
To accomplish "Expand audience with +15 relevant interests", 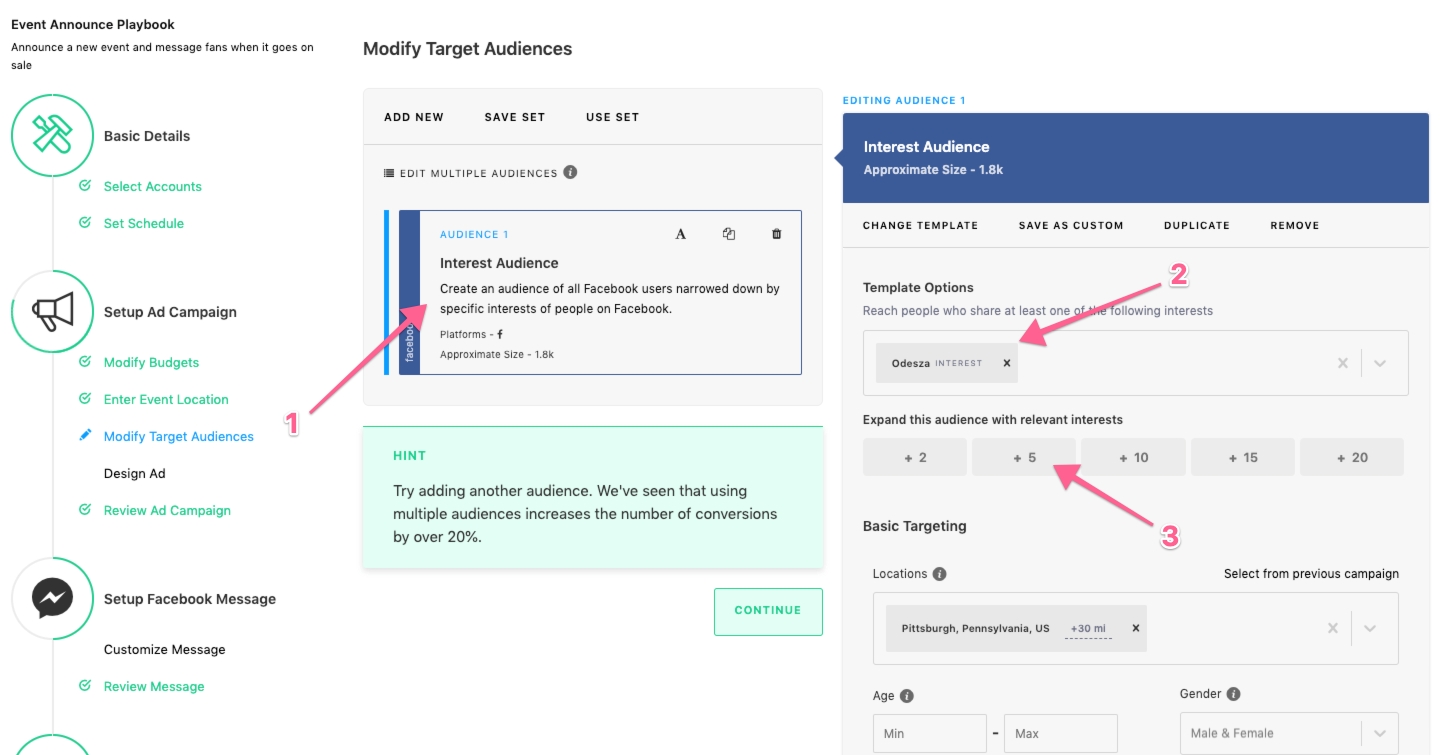I will 1243,457.
